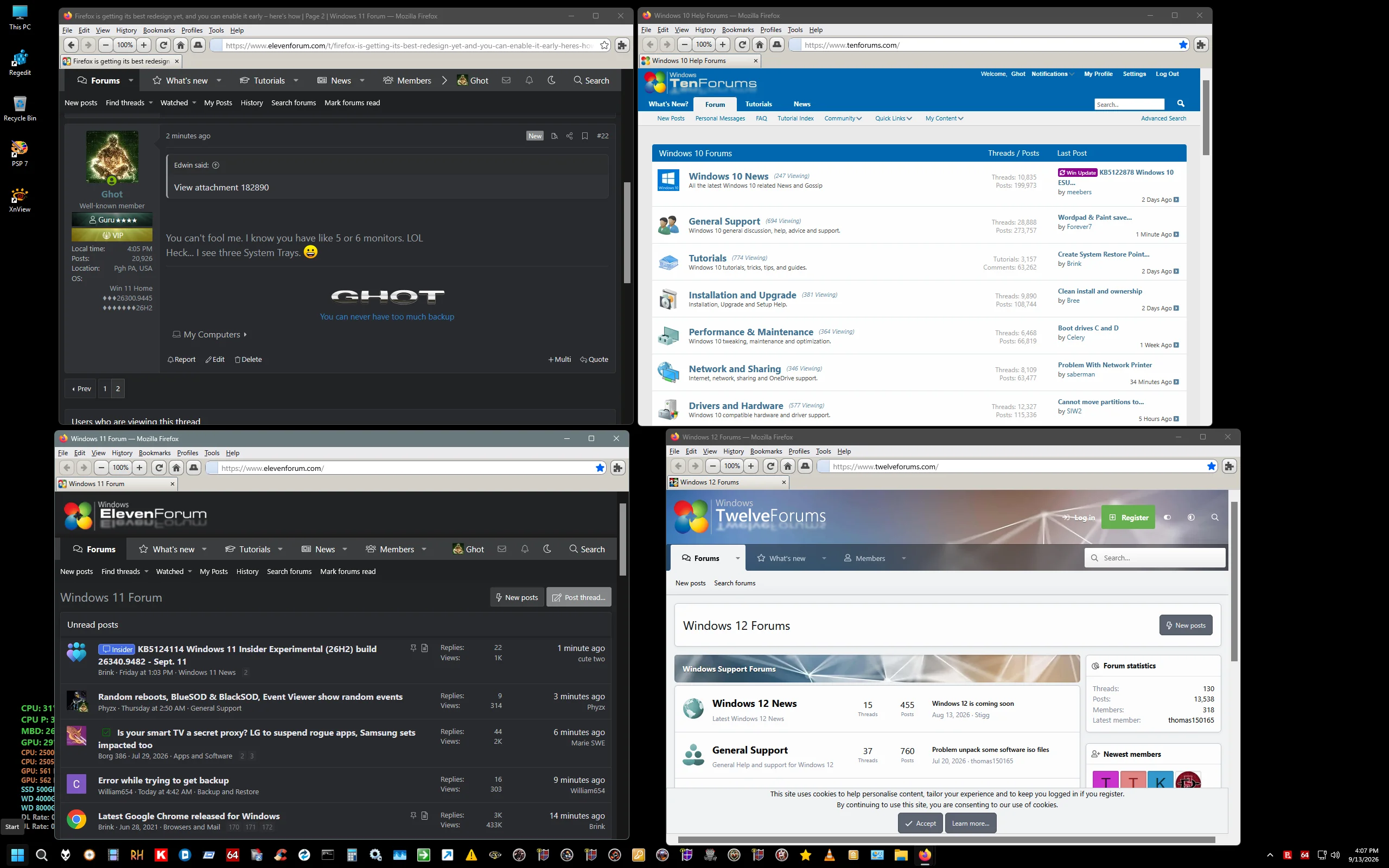Image resolution: width=1389 pixels, height=868 pixels.
Task: Click green Register button on TwelveForums
Action: point(1129,517)
